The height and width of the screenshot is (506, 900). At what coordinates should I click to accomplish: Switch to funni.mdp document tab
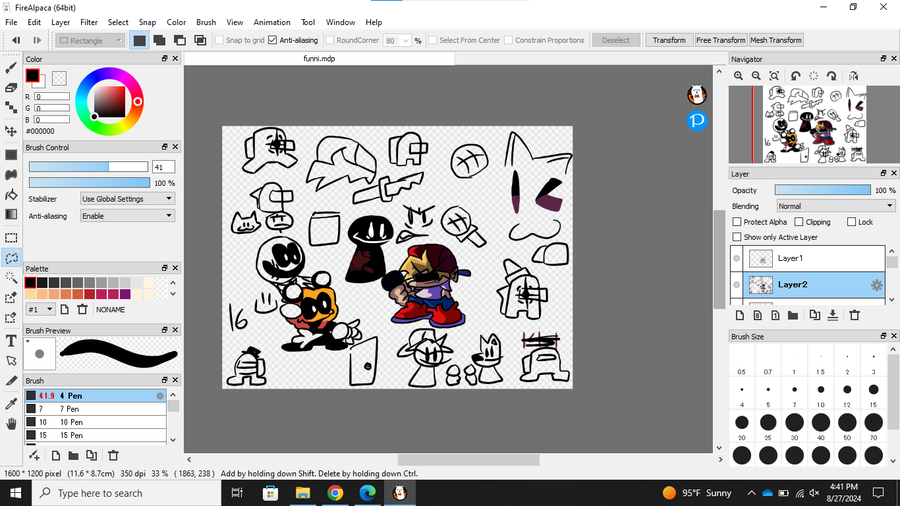(319, 59)
